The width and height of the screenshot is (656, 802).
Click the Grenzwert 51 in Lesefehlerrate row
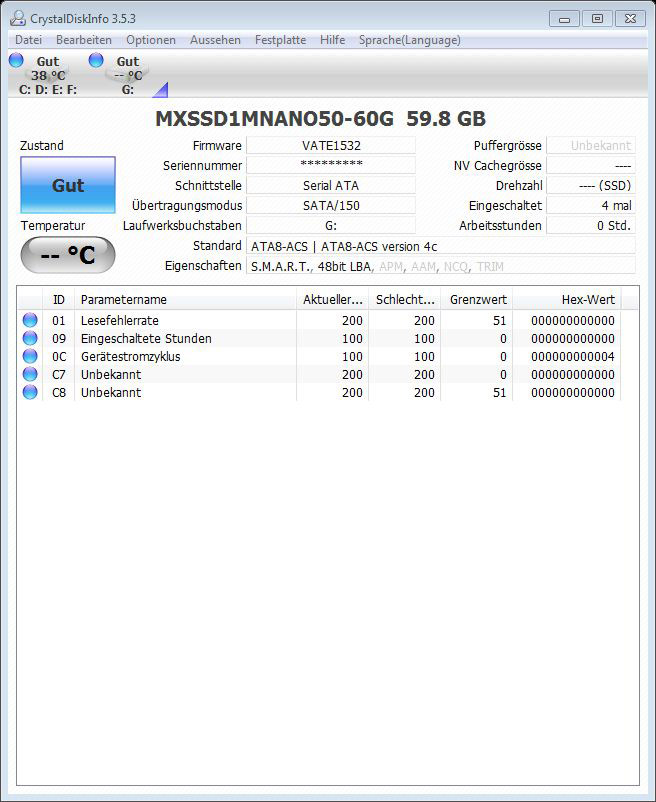click(x=500, y=321)
